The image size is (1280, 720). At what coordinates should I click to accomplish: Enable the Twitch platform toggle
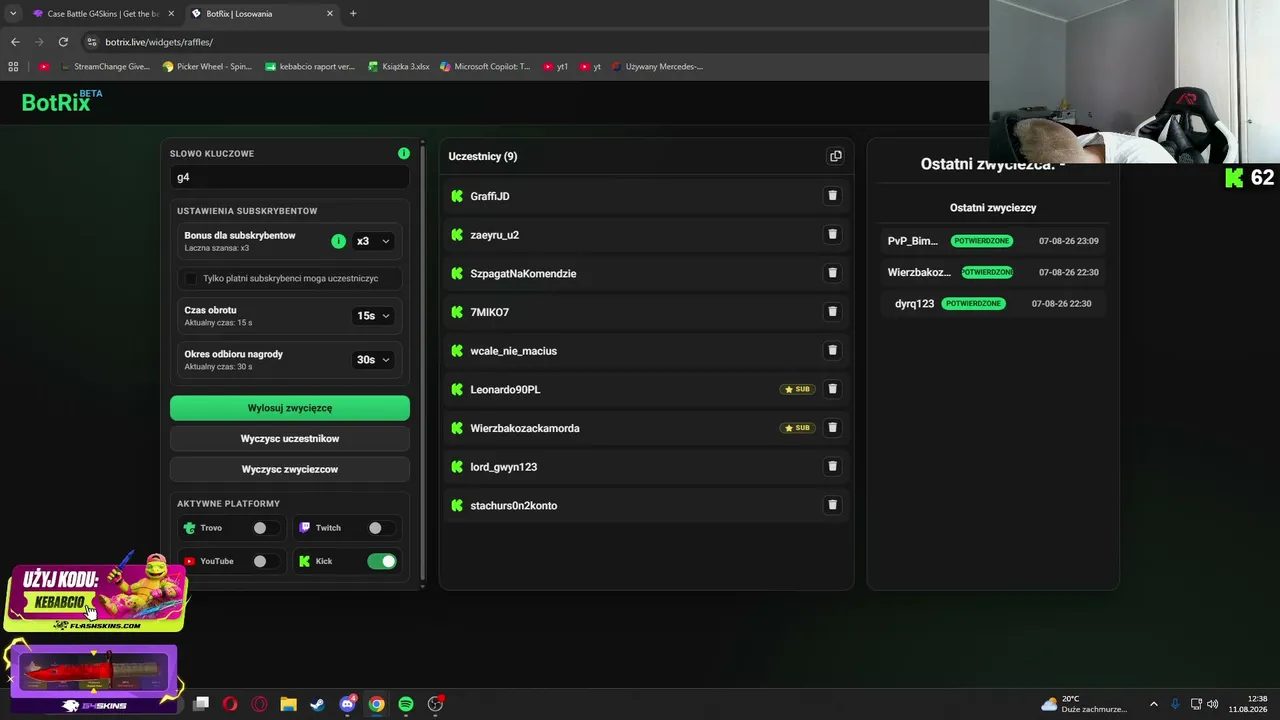381,528
